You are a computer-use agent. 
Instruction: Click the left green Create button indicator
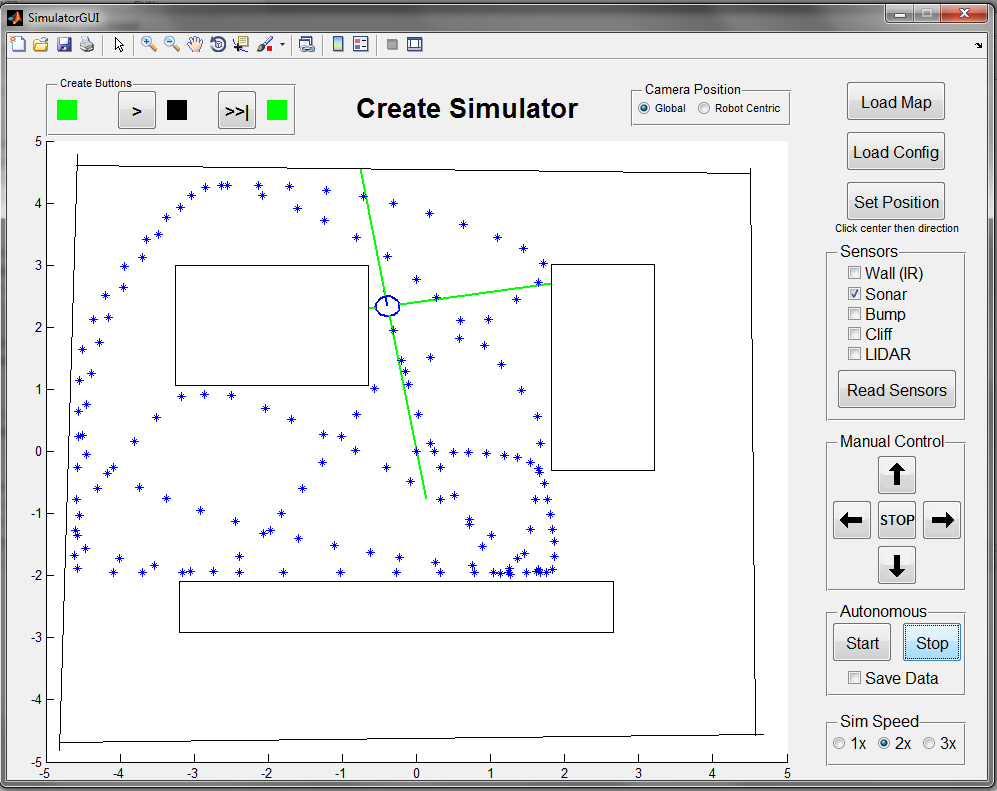[x=67, y=110]
